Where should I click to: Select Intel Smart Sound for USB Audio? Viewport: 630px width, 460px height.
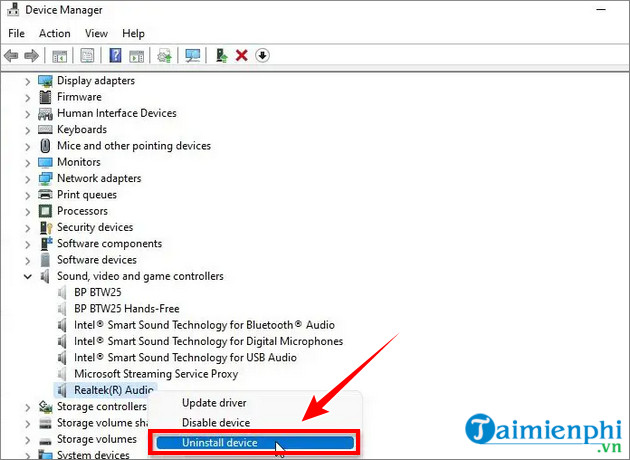click(x=185, y=358)
